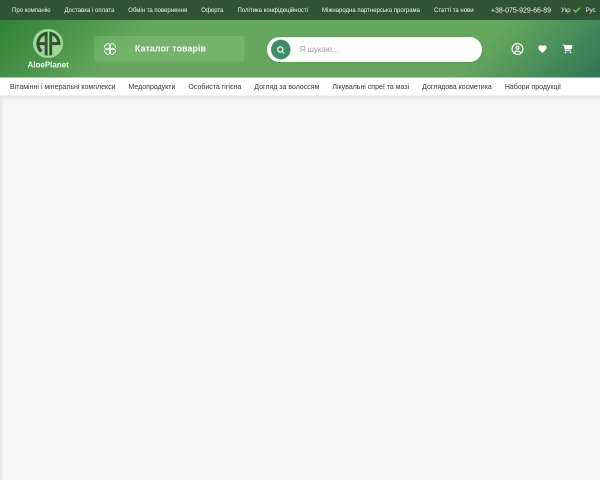The height and width of the screenshot is (480, 600).
Task: Switch language to Рус
Action: pos(590,10)
